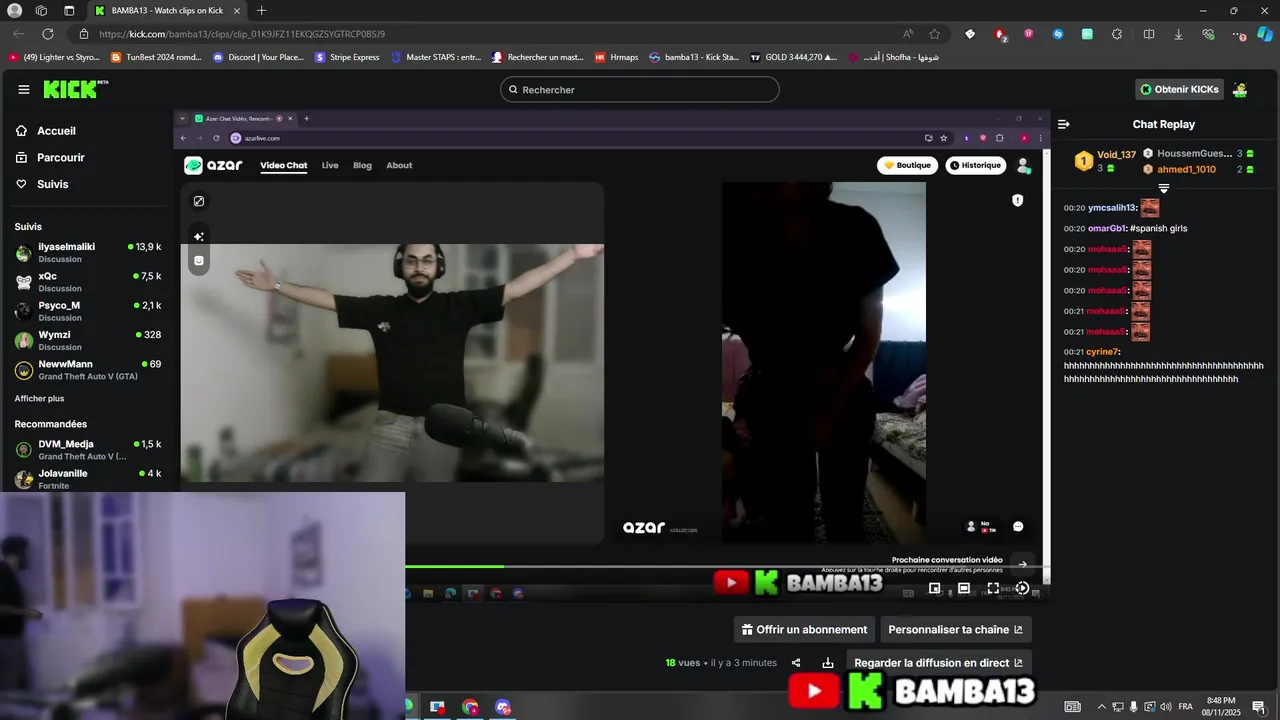Open followed channel ilyaselmaliki
Screen dimensions: 1280x720
pyautogui.click(x=87, y=252)
